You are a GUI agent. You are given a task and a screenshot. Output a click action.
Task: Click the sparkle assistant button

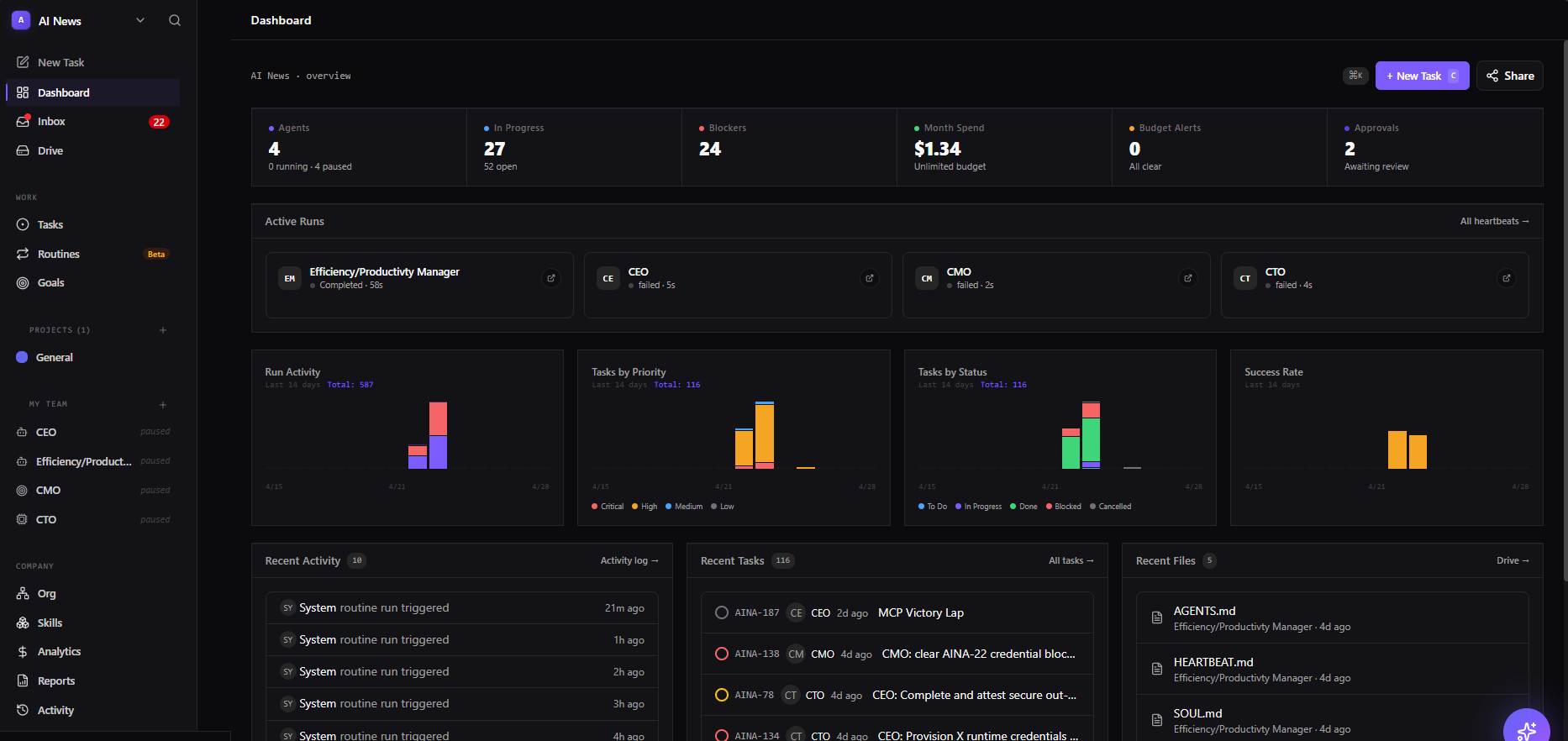(1526, 729)
